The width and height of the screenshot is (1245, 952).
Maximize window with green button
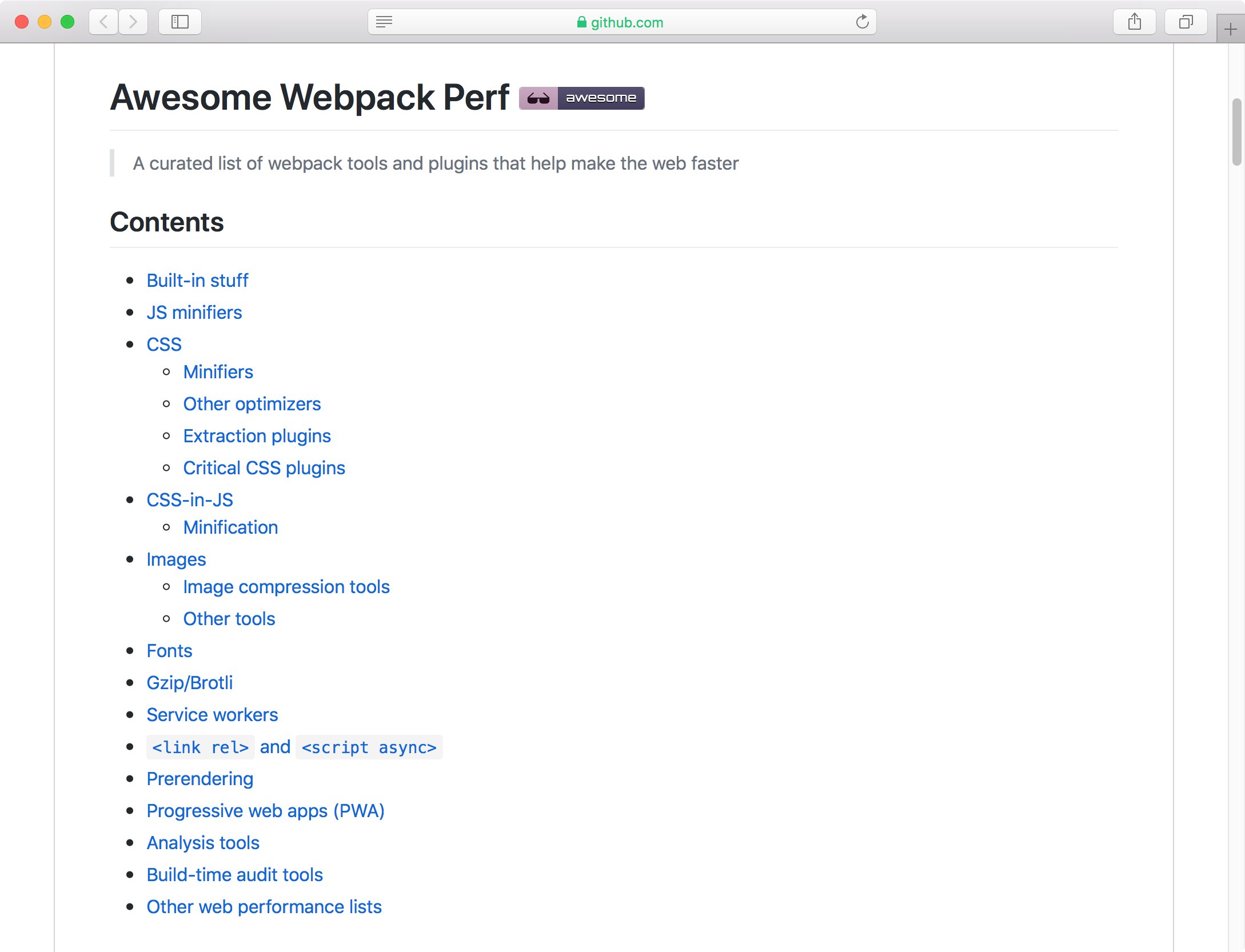click(x=67, y=22)
